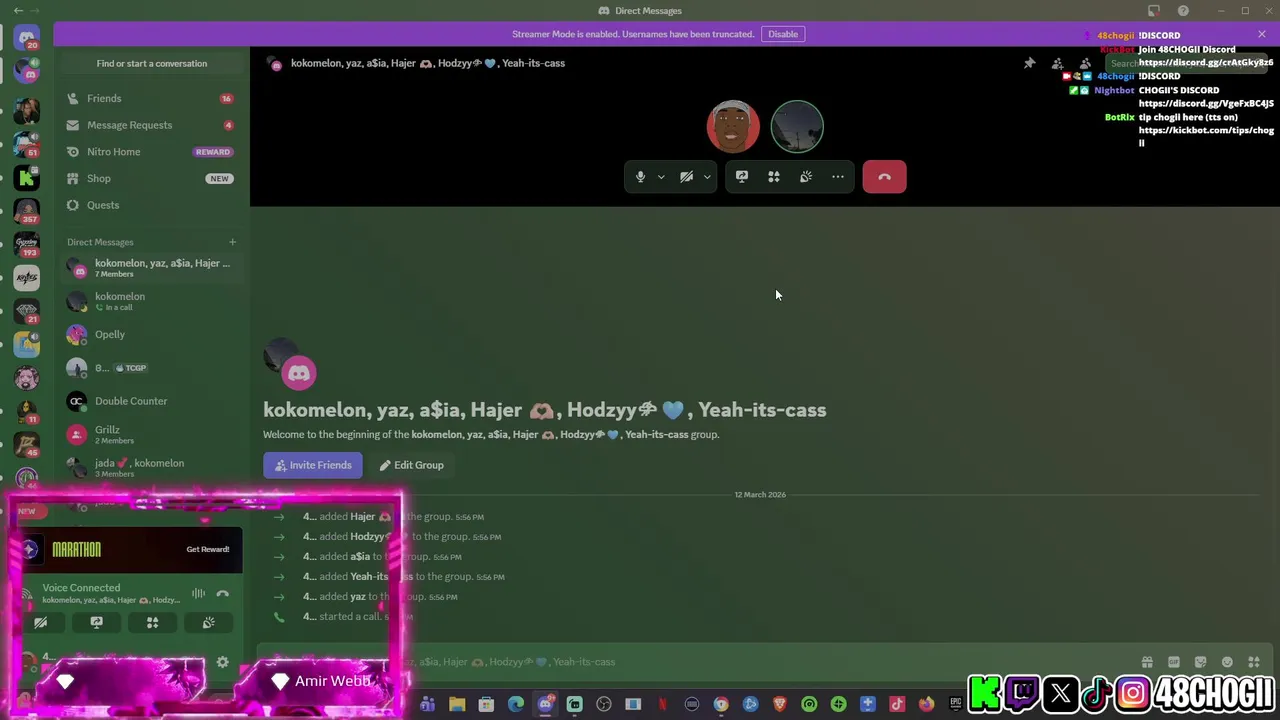Toggle noise suppression in voice panel
Screen dimensions: 1280x720
[x=198, y=594]
